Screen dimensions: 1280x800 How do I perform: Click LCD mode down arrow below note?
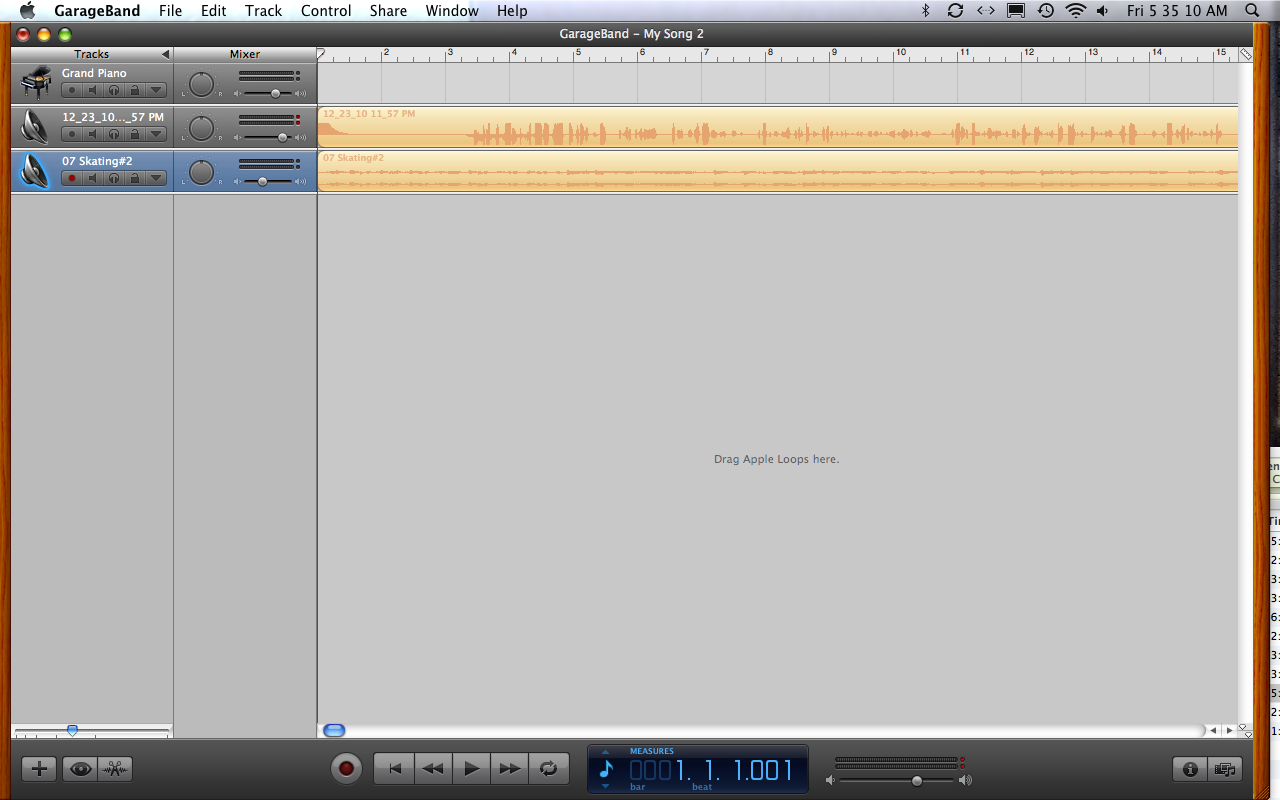pos(605,787)
